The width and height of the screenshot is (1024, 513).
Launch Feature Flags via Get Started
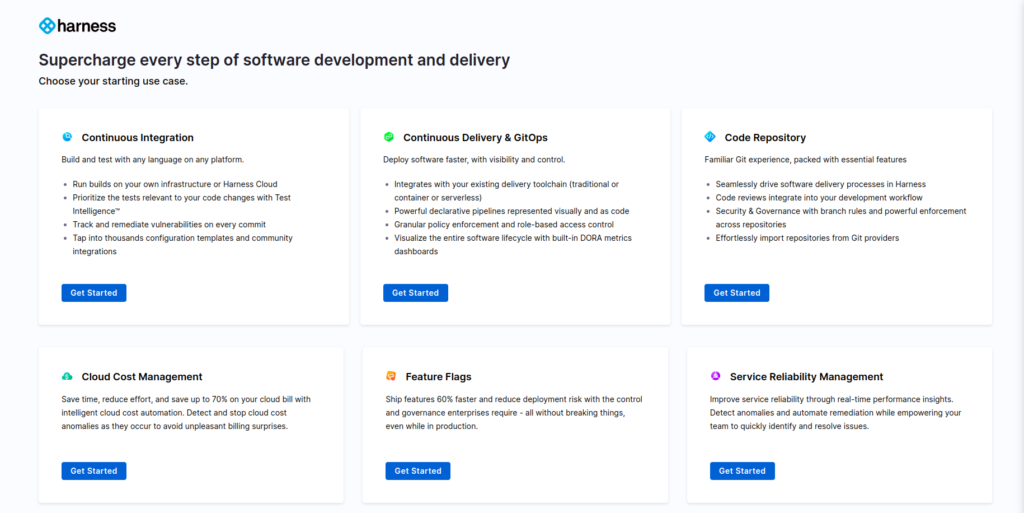pyautogui.click(x=418, y=471)
